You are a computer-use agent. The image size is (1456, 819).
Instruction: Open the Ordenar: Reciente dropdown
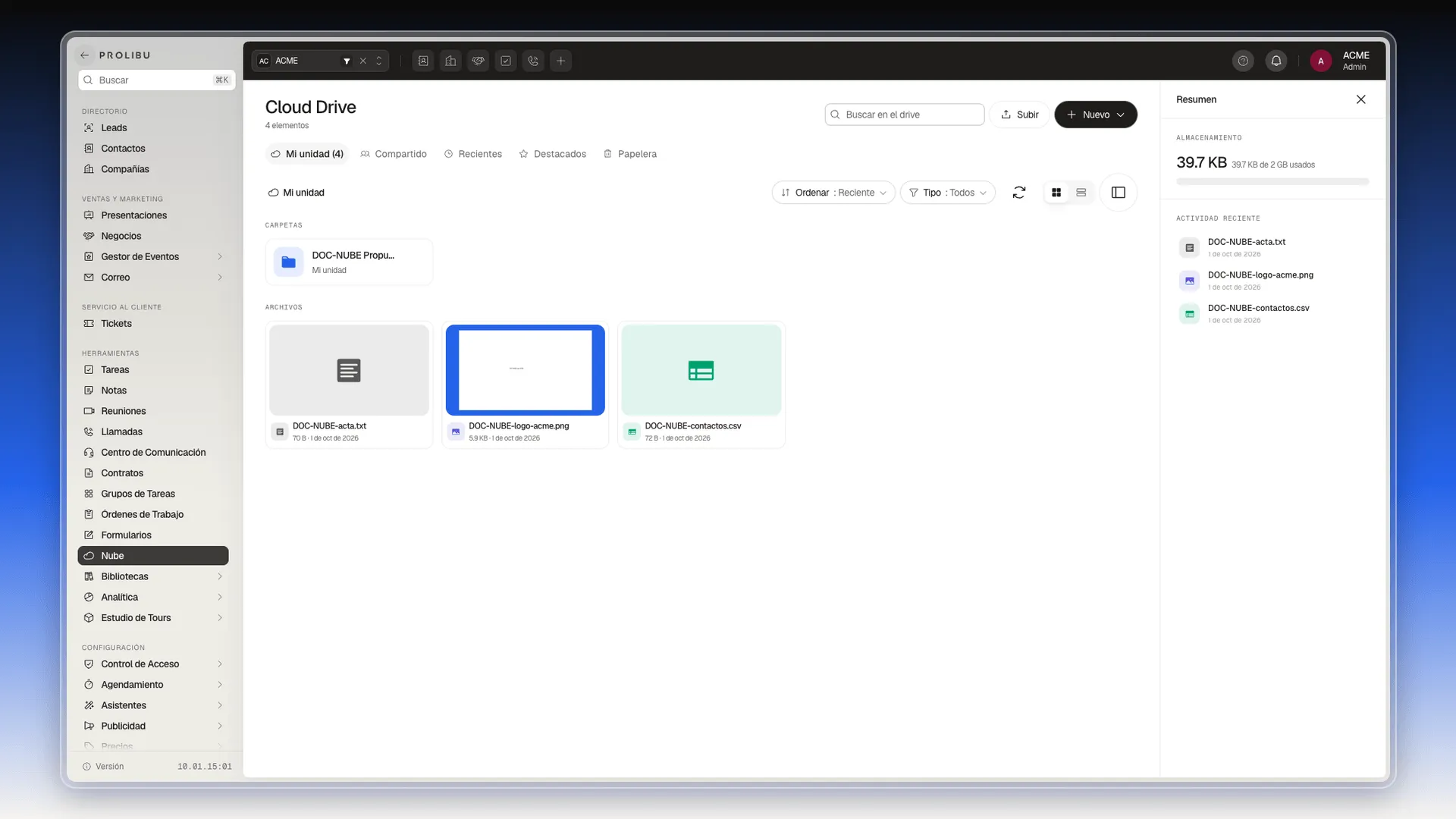(x=833, y=193)
